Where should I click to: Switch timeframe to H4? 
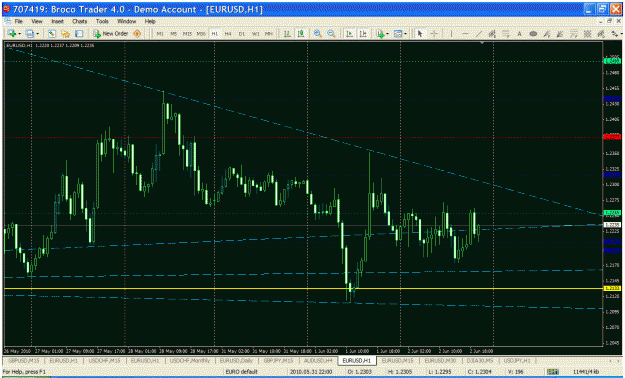pos(228,34)
